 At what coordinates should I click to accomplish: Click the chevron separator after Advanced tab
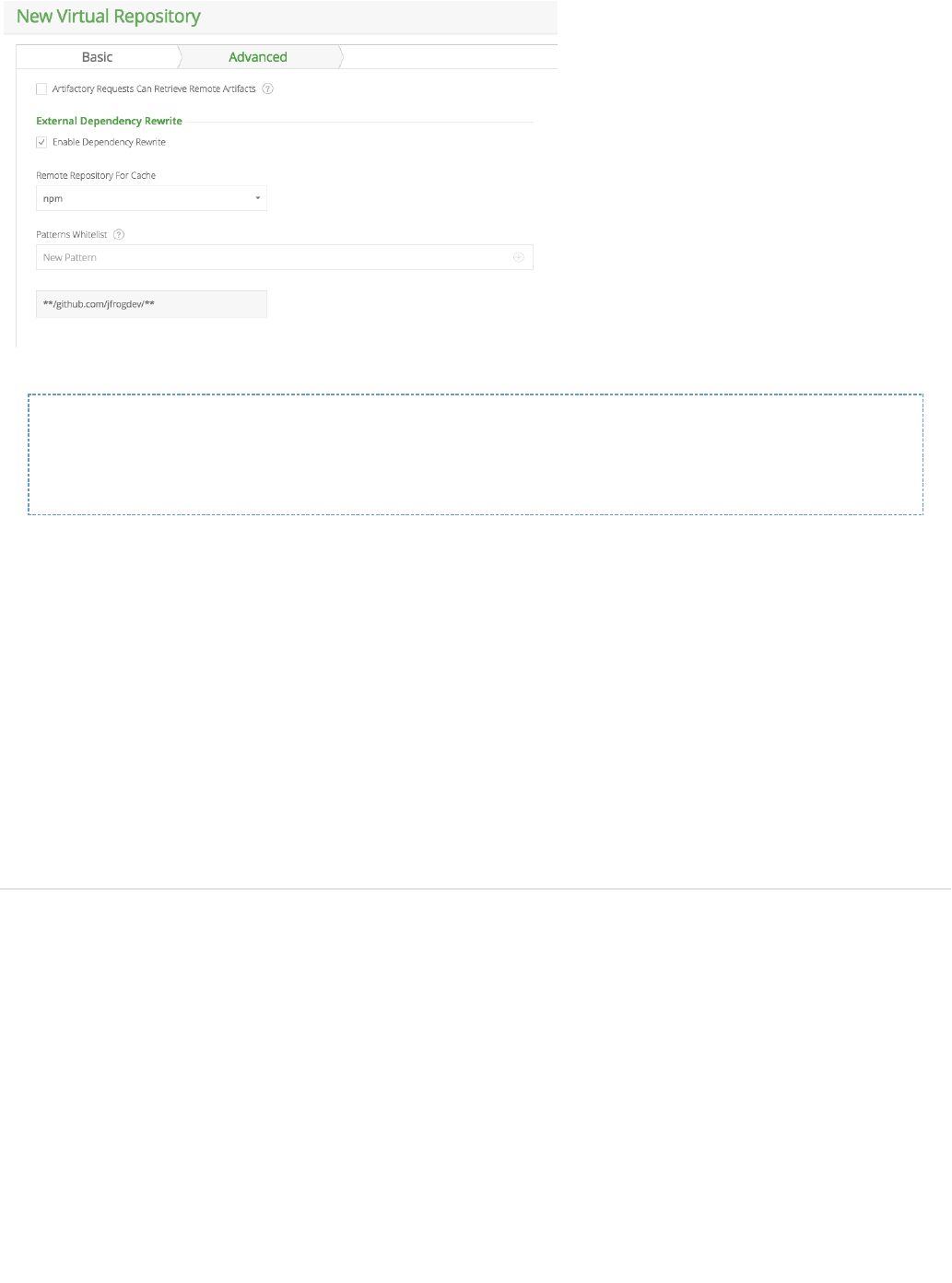coord(341,57)
